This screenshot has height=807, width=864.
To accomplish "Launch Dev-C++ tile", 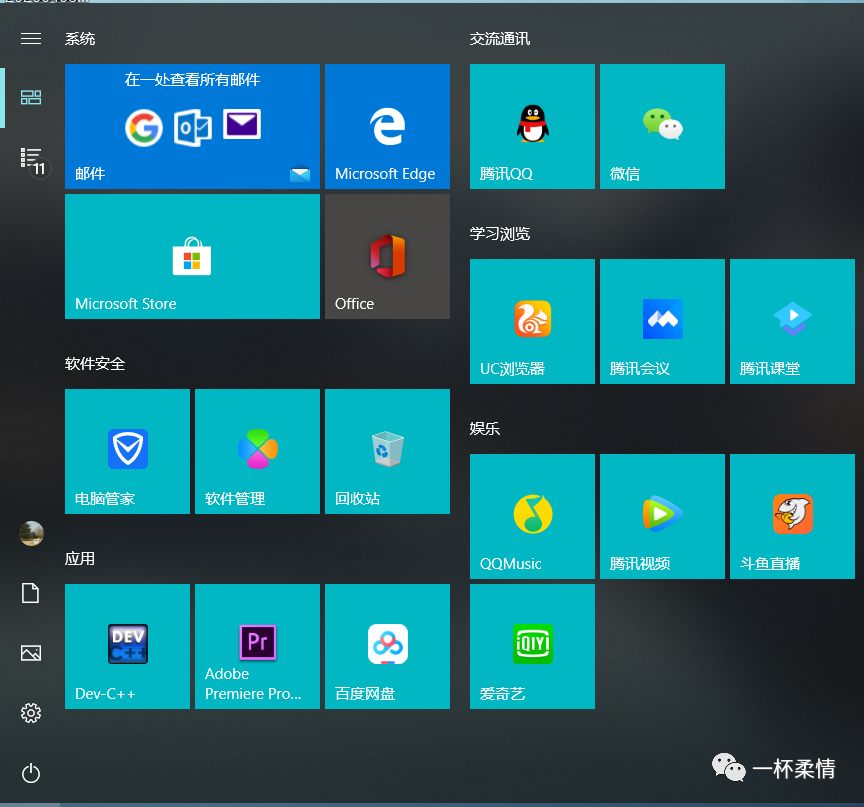I will (x=127, y=646).
